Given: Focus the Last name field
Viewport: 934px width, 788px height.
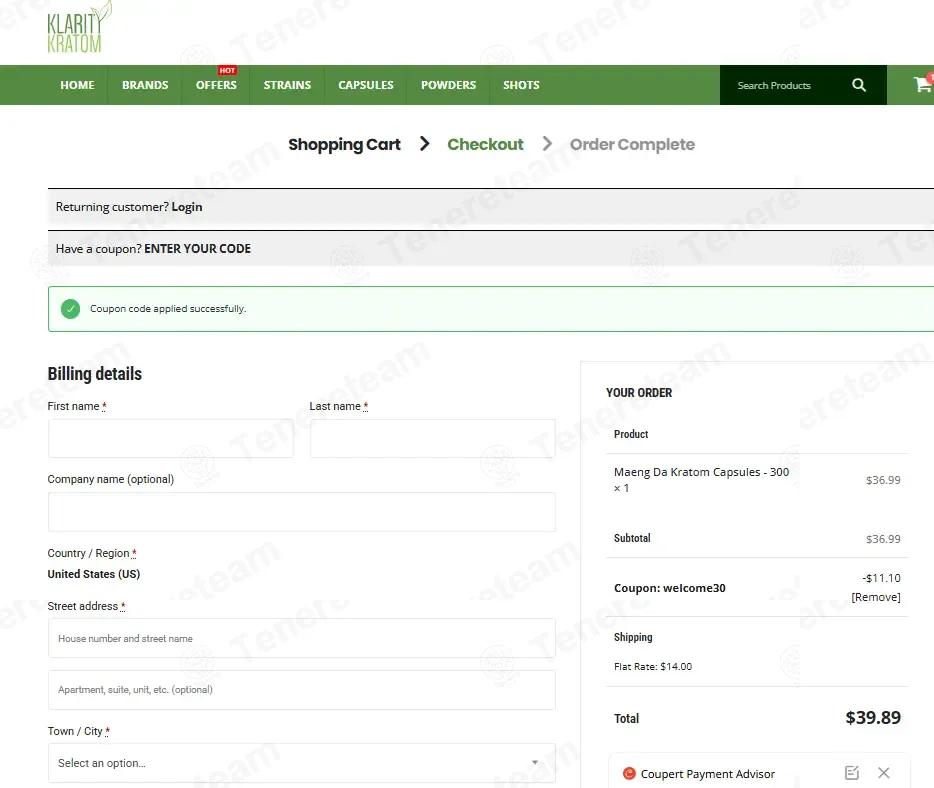Looking at the screenshot, I should pyautogui.click(x=432, y=438).
